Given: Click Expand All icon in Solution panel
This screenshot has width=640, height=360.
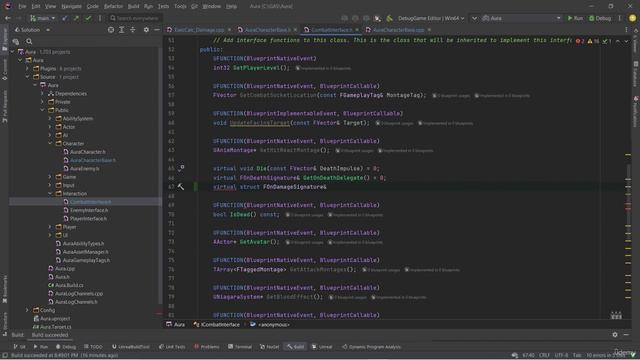Looking at the screenshot, I should [x=122, y=30].
